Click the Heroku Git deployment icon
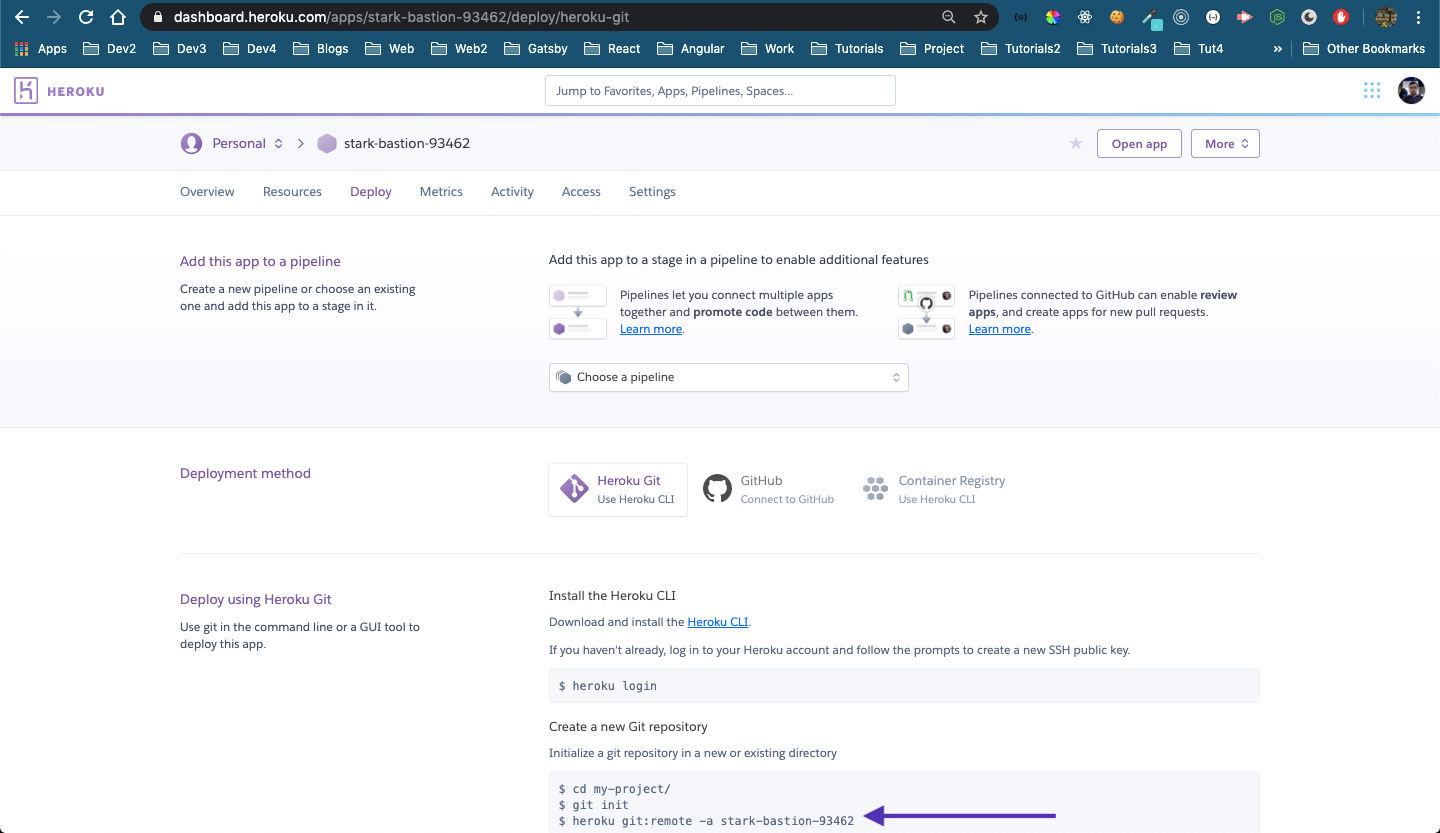 tap(574, 489)
